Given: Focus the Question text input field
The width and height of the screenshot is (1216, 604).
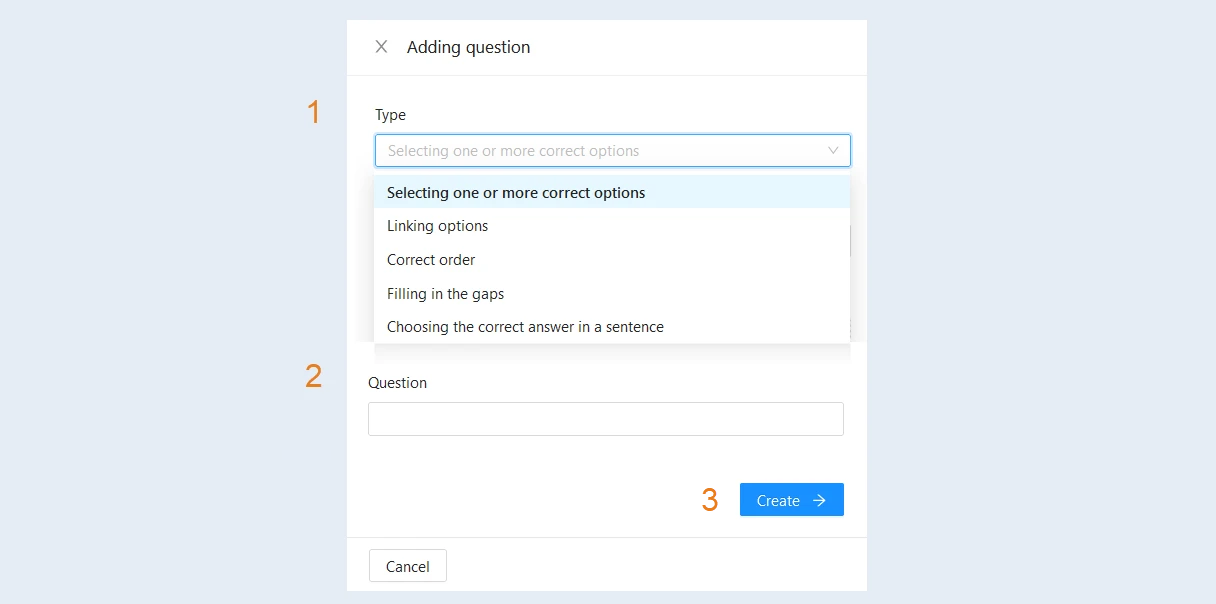Looking at the screenshot, I should [606, 419].
